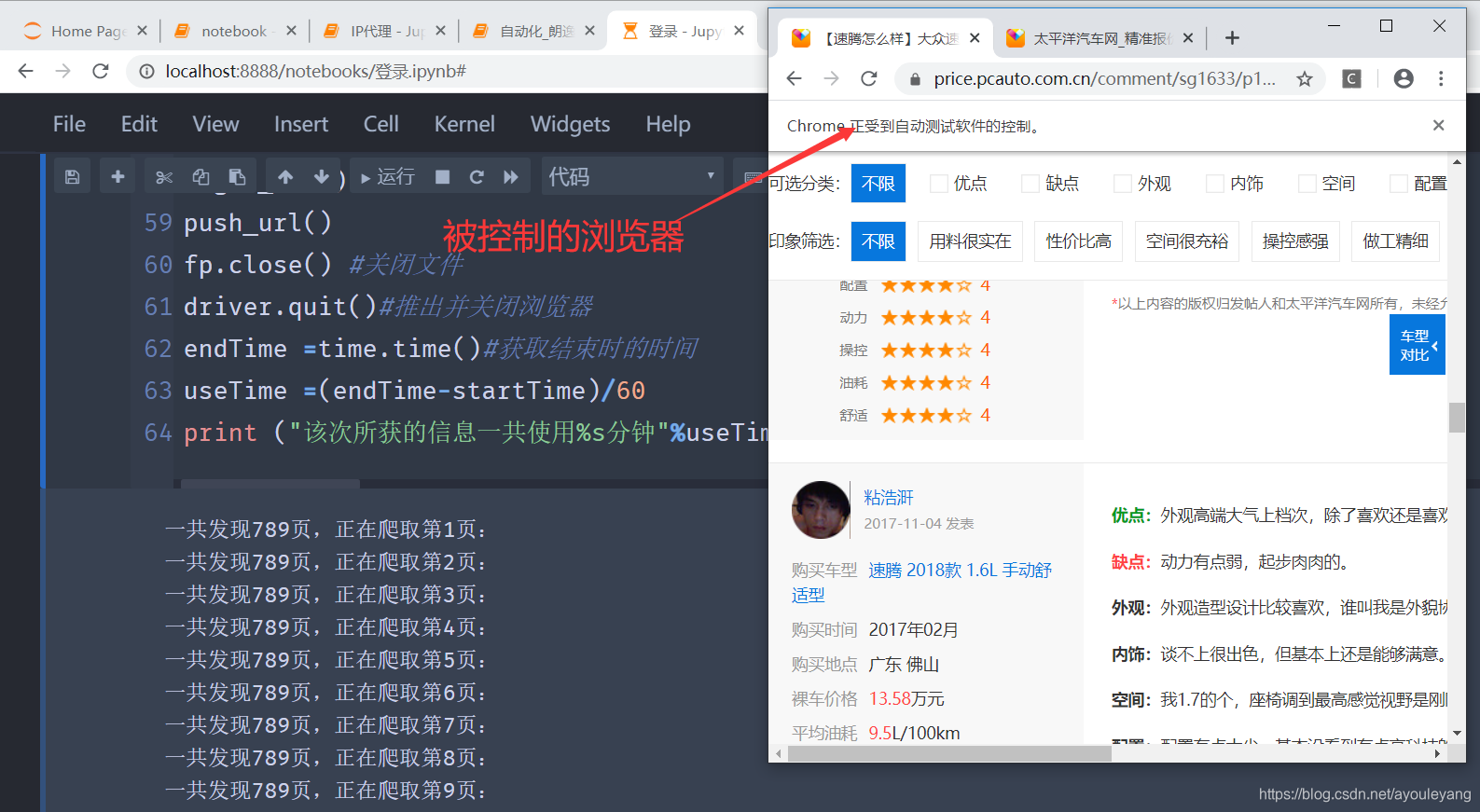Click the pcauto horizontal scrollbar thumb

click(x=949, y=753)
